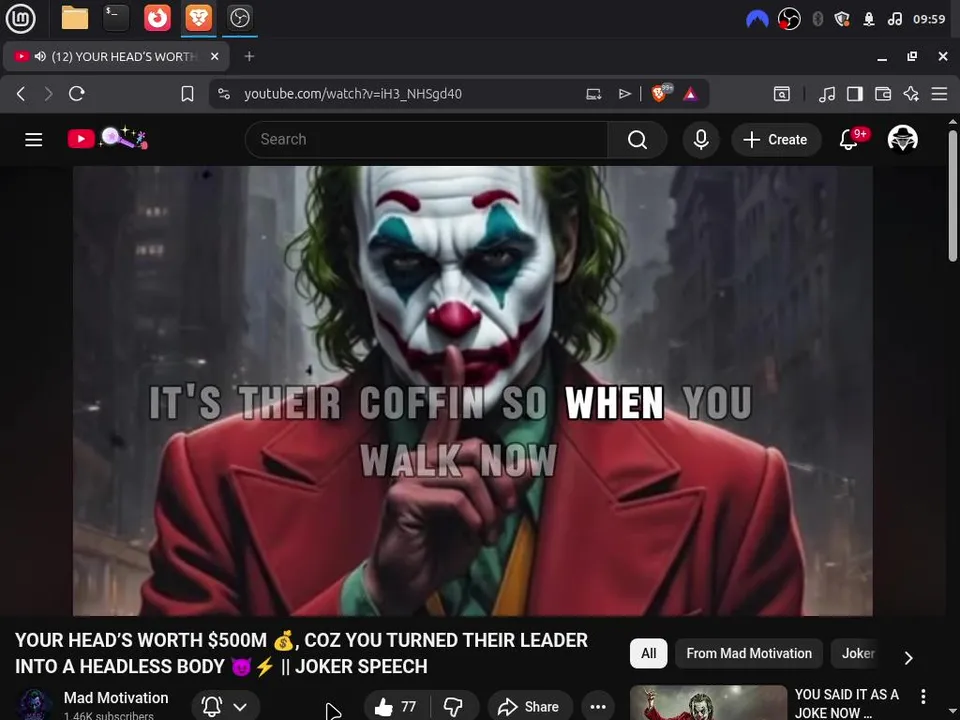Open the security shield tray icon
Image resolution: width=960 pixels, height=720 pixels.
(842, 20)
